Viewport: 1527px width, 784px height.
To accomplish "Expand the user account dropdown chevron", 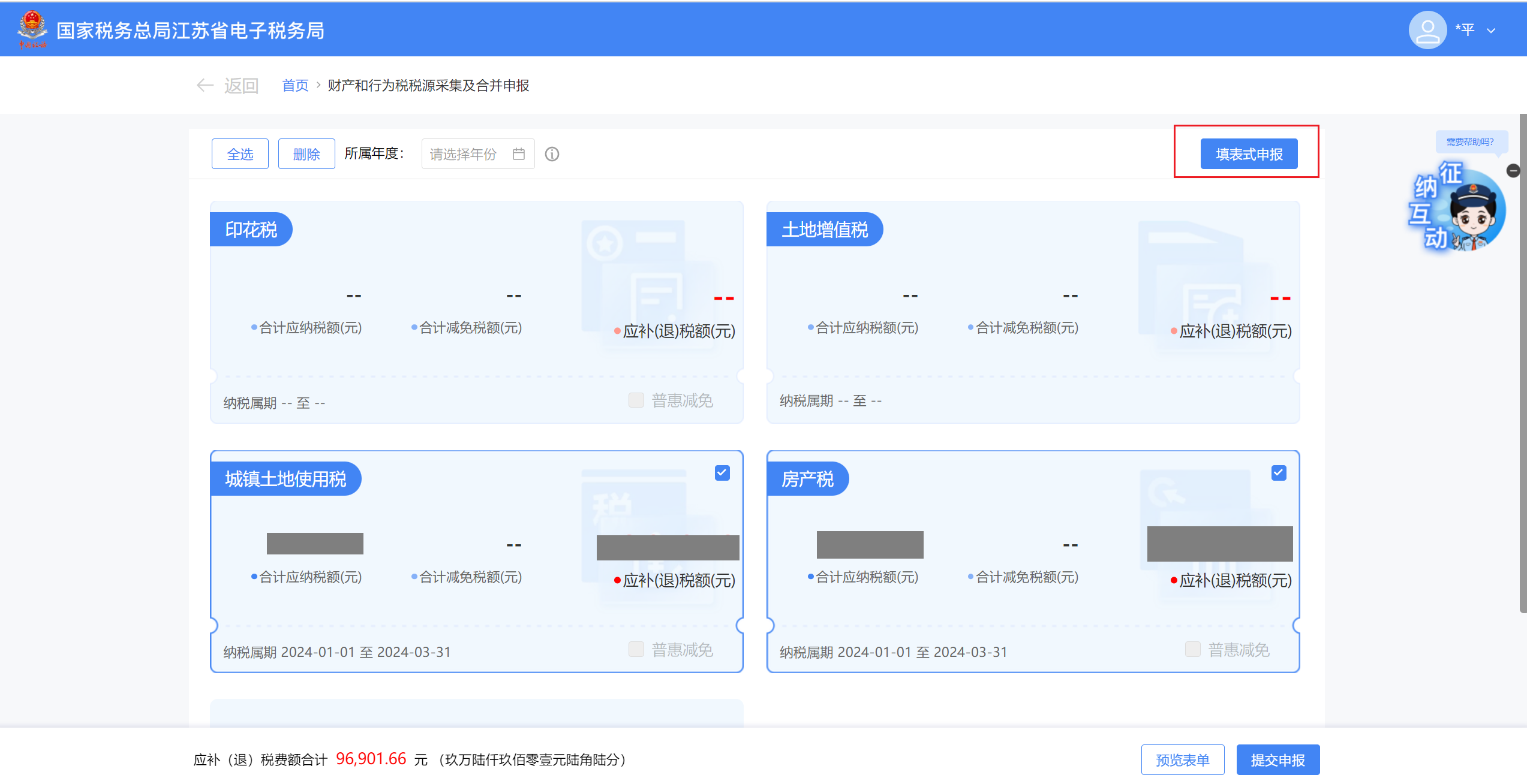I will coord(1491,31).
